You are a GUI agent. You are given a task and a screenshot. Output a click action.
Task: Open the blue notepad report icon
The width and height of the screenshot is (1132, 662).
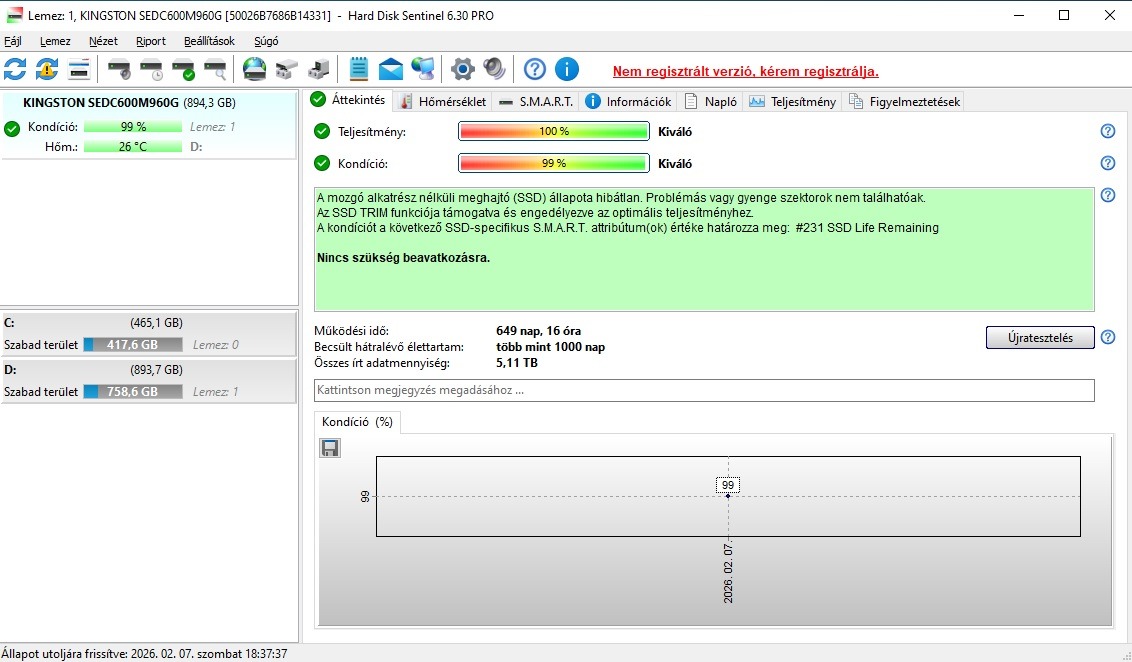click(359, 69)
